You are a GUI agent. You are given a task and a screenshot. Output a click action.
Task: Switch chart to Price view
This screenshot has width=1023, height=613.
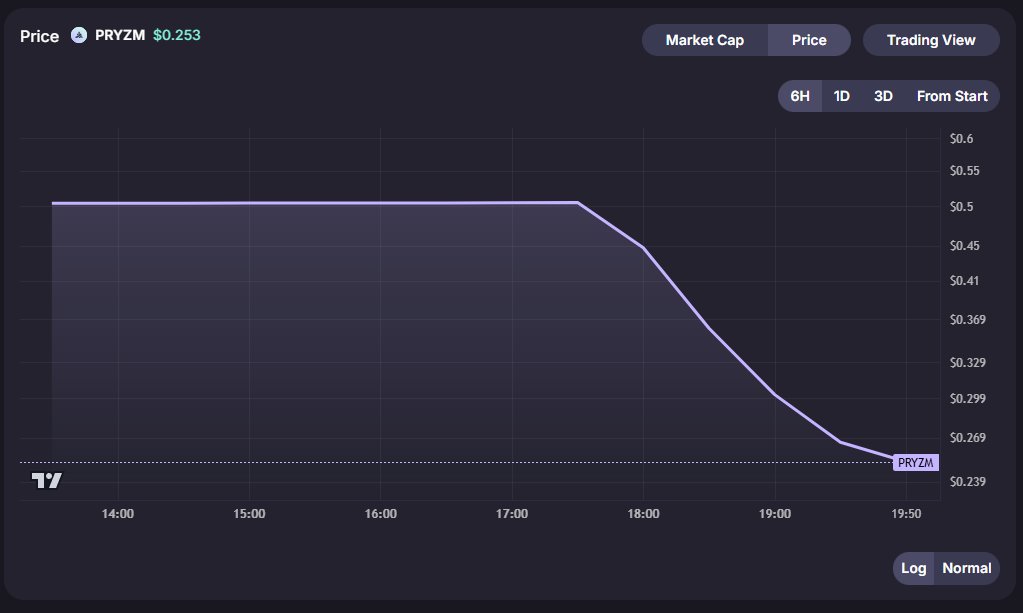tap(809, 40)
